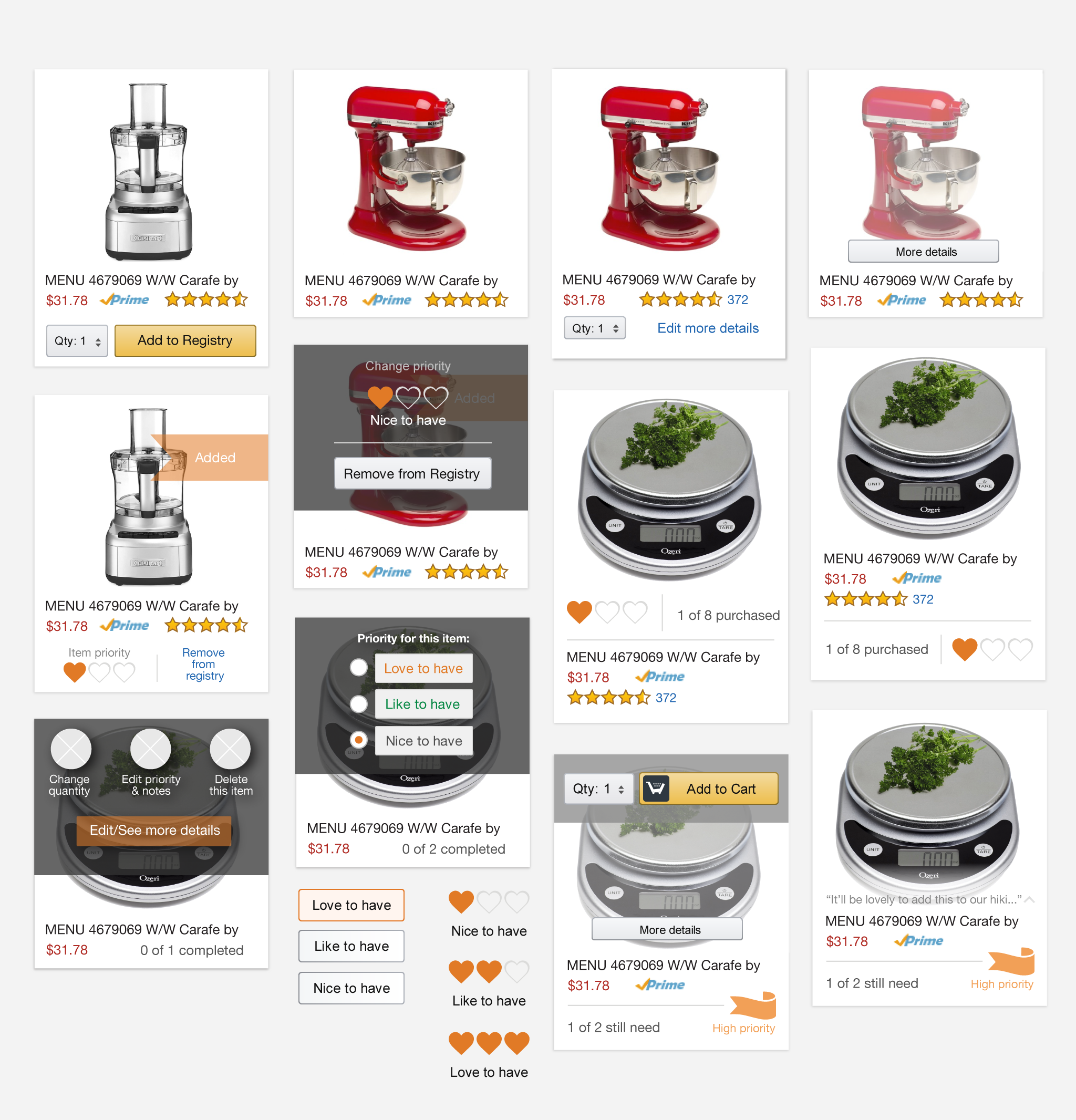Click Remove from Registry button
Image resolution: width=1076 pixels, height=1120 pixels.
(412, 474)
